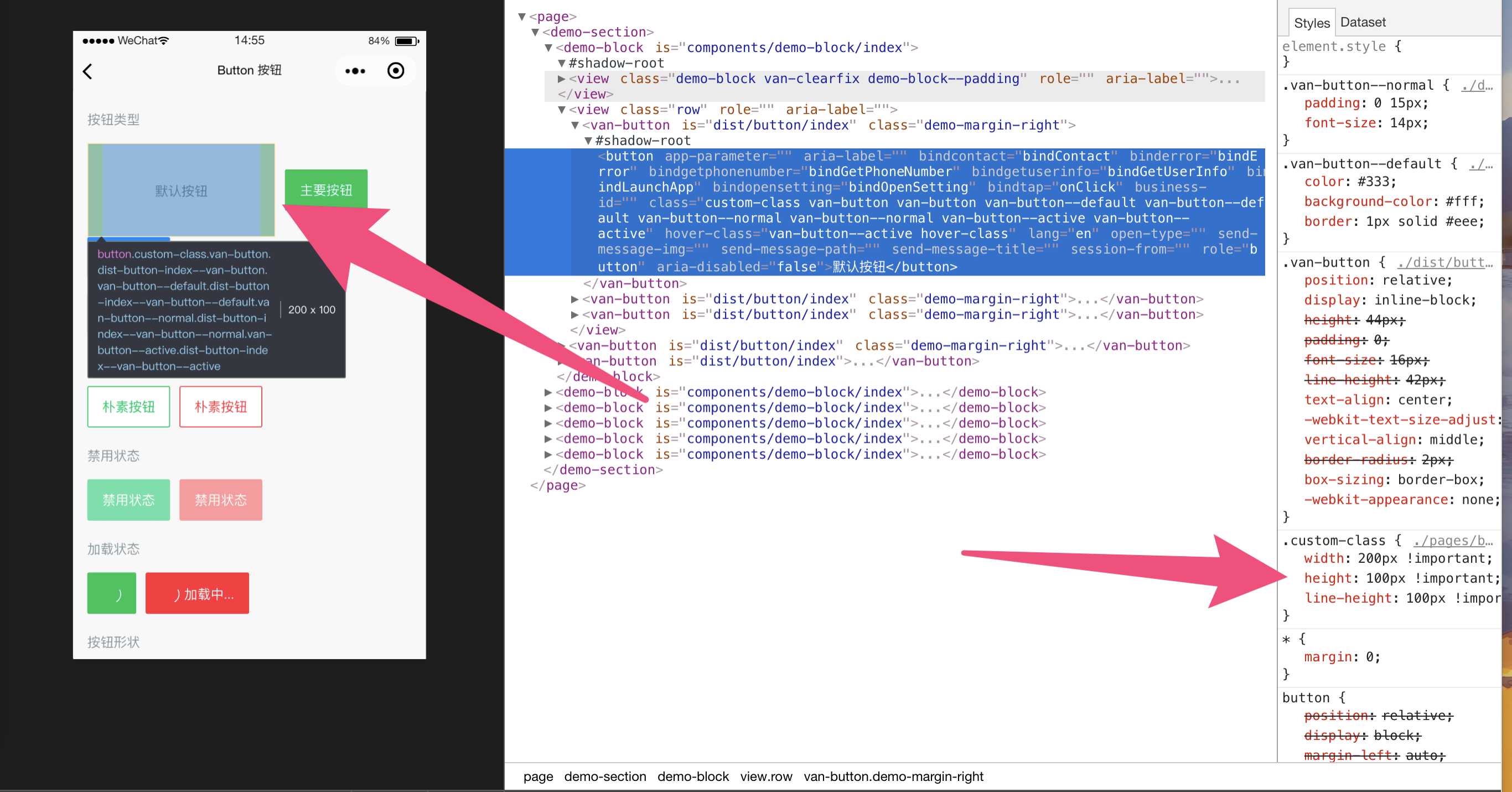Collapse the shadow-root under the selected van-button
The height and width of the screenshot is (792, 1512).
click(x=587, y=141)
